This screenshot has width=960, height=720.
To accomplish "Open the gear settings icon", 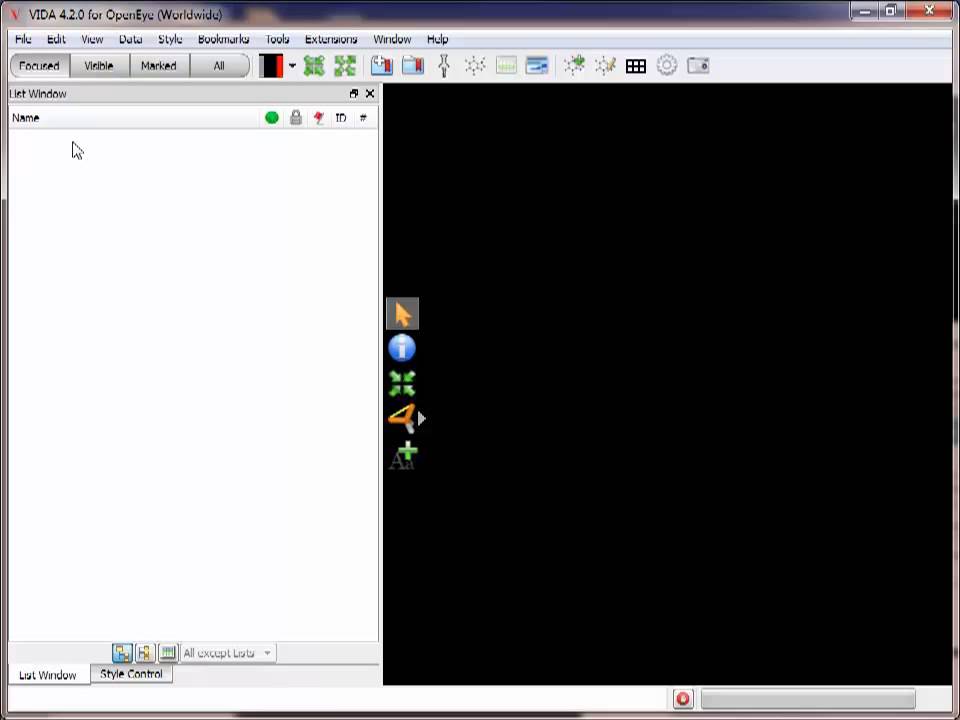I will [667, 66].
